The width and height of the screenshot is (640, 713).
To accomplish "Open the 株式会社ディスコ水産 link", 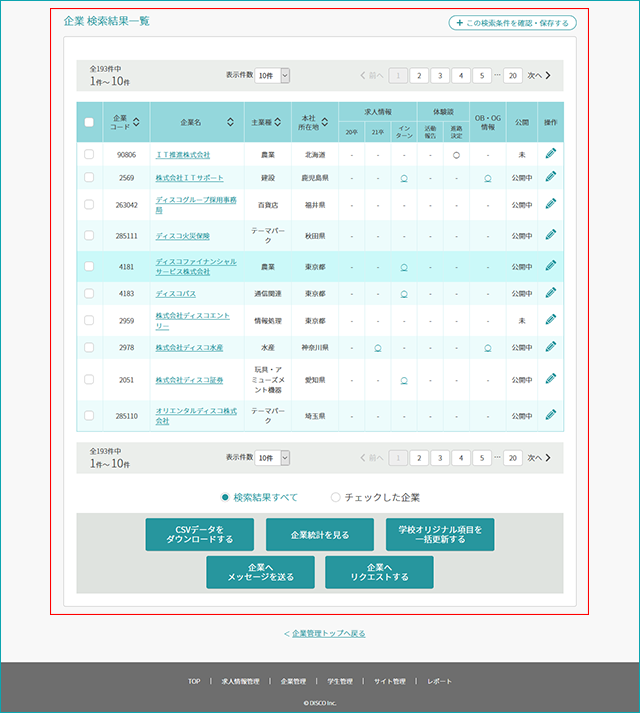I will [x=189, y=347].
